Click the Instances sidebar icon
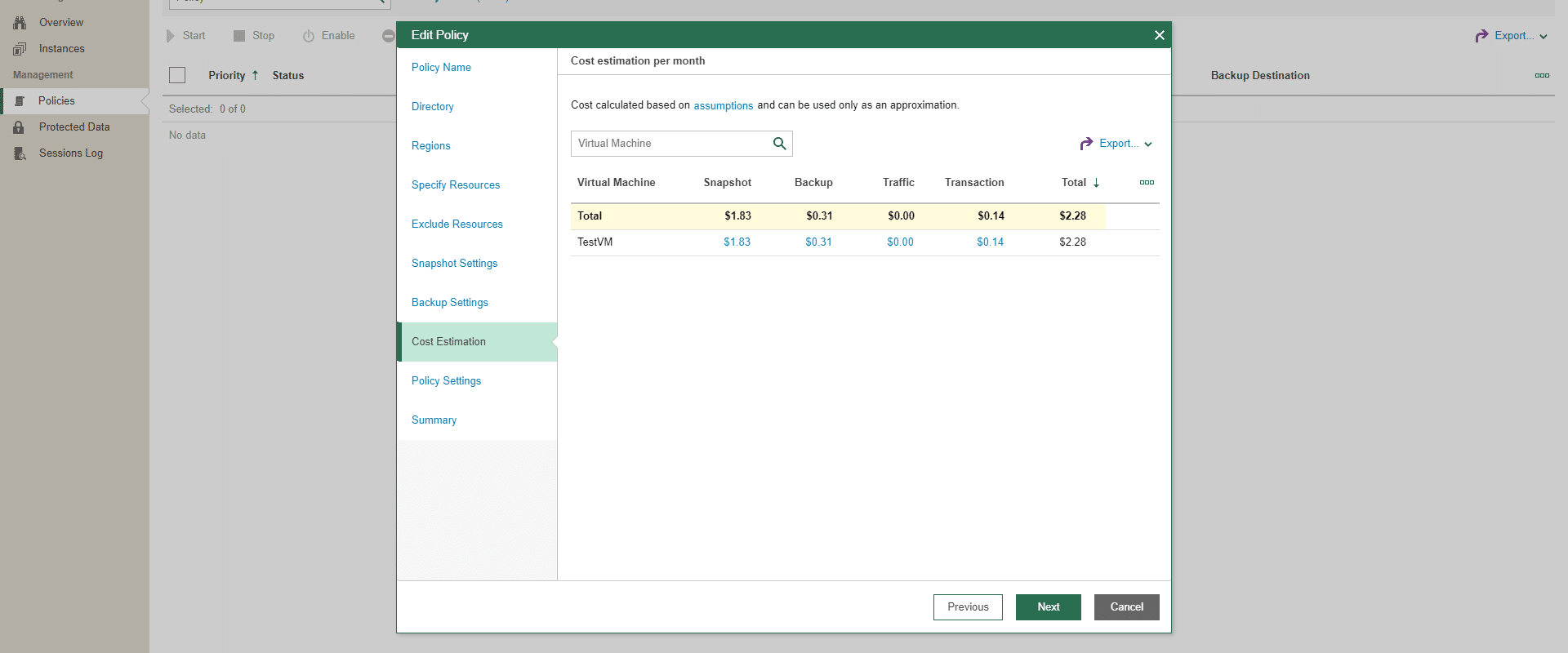 (20, 49)
